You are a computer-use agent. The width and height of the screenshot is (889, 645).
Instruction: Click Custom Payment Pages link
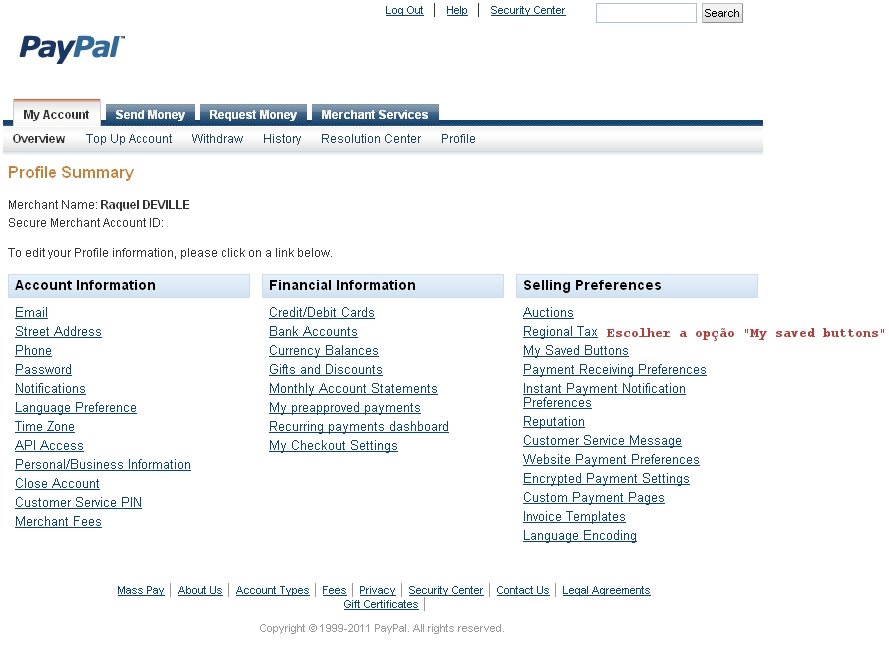pyautogui.click(x=594, y=498)
